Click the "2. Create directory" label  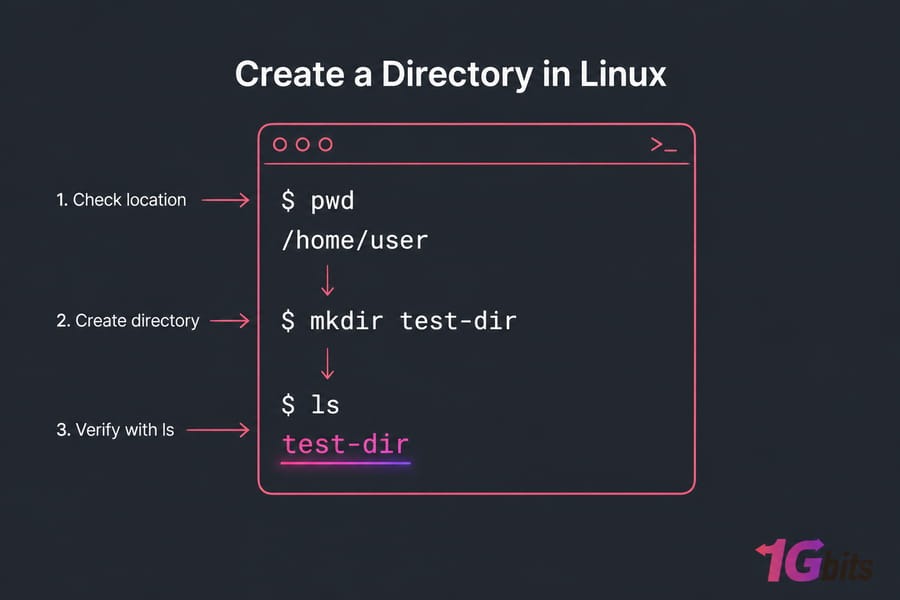[x=128, y=320]
